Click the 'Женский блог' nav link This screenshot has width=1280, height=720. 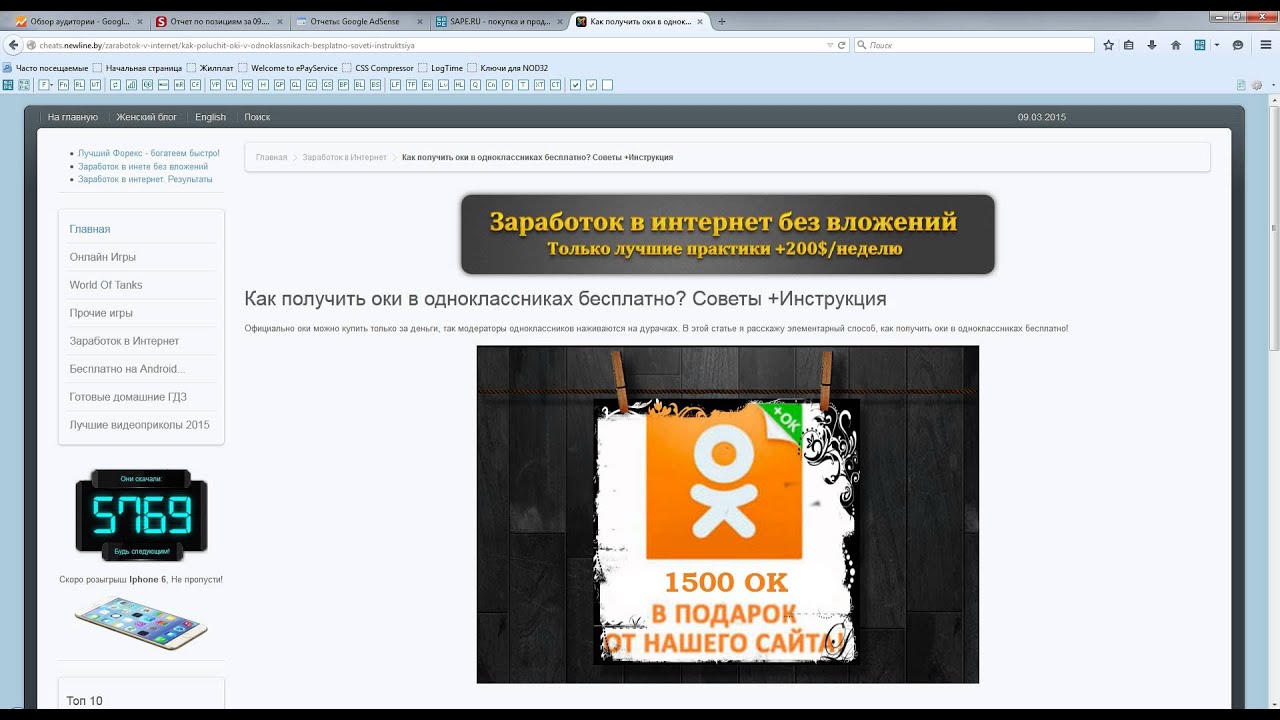click(146, 117)
